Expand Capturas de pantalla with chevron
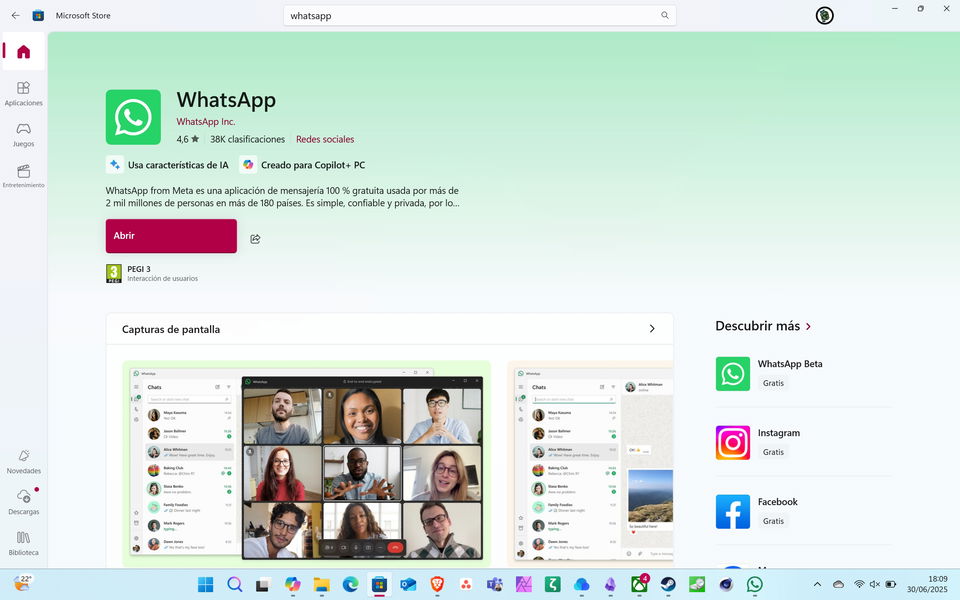The image size is (960, 600). click(x=652, y=329)
